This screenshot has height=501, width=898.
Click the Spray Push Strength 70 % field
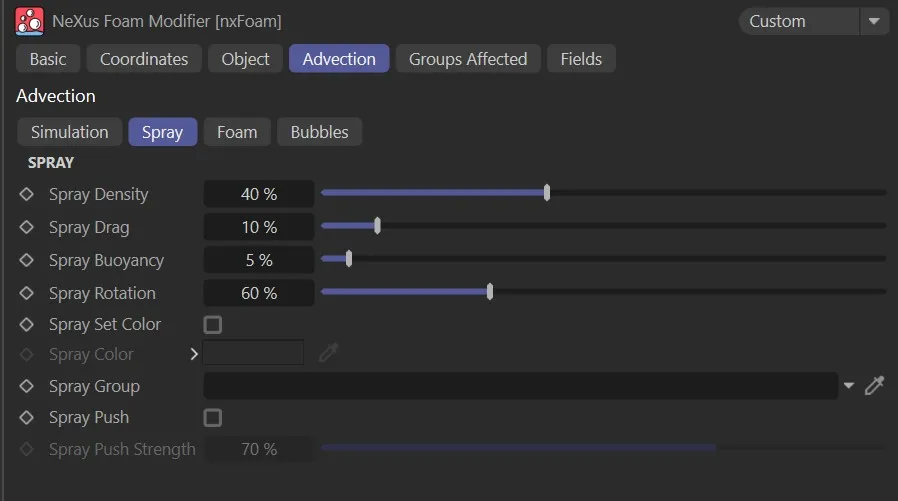click(259, 449)
